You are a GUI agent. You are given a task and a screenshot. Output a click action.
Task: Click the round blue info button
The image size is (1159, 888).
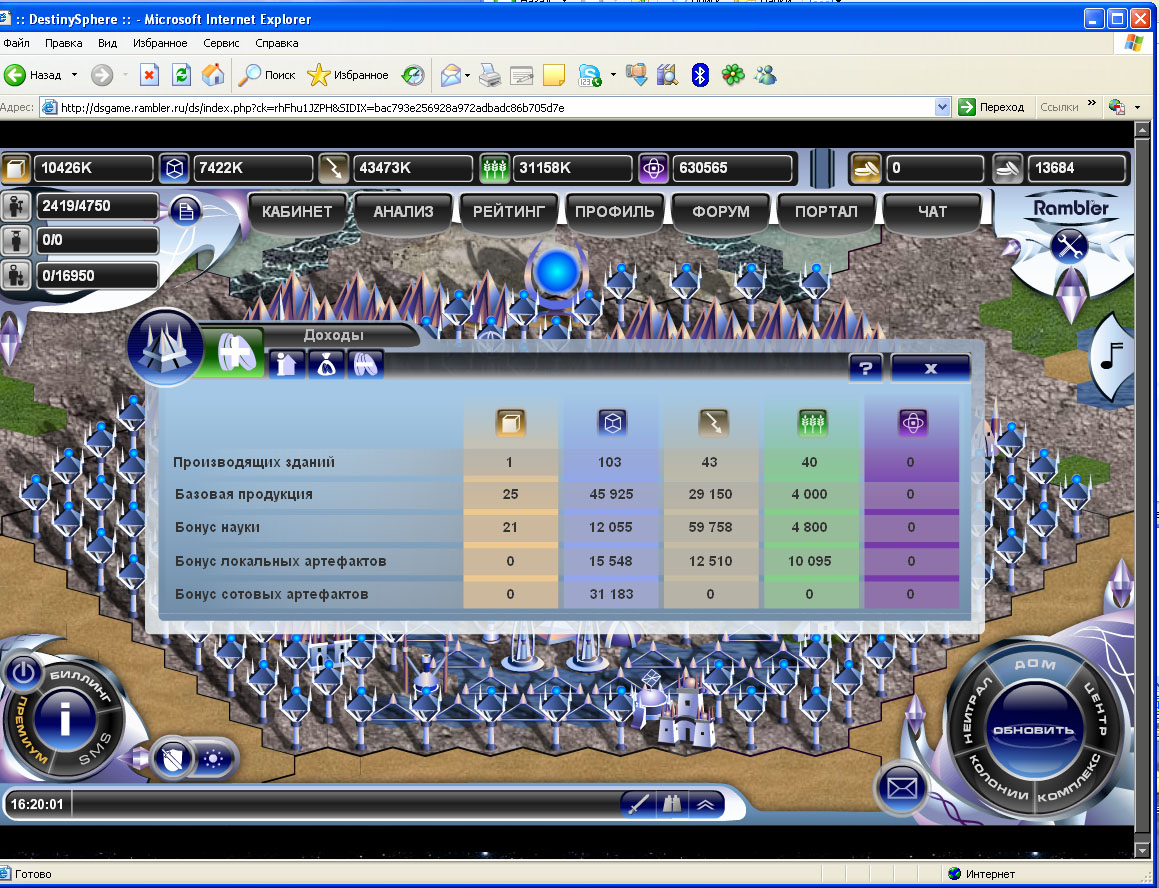pos(65,719)
